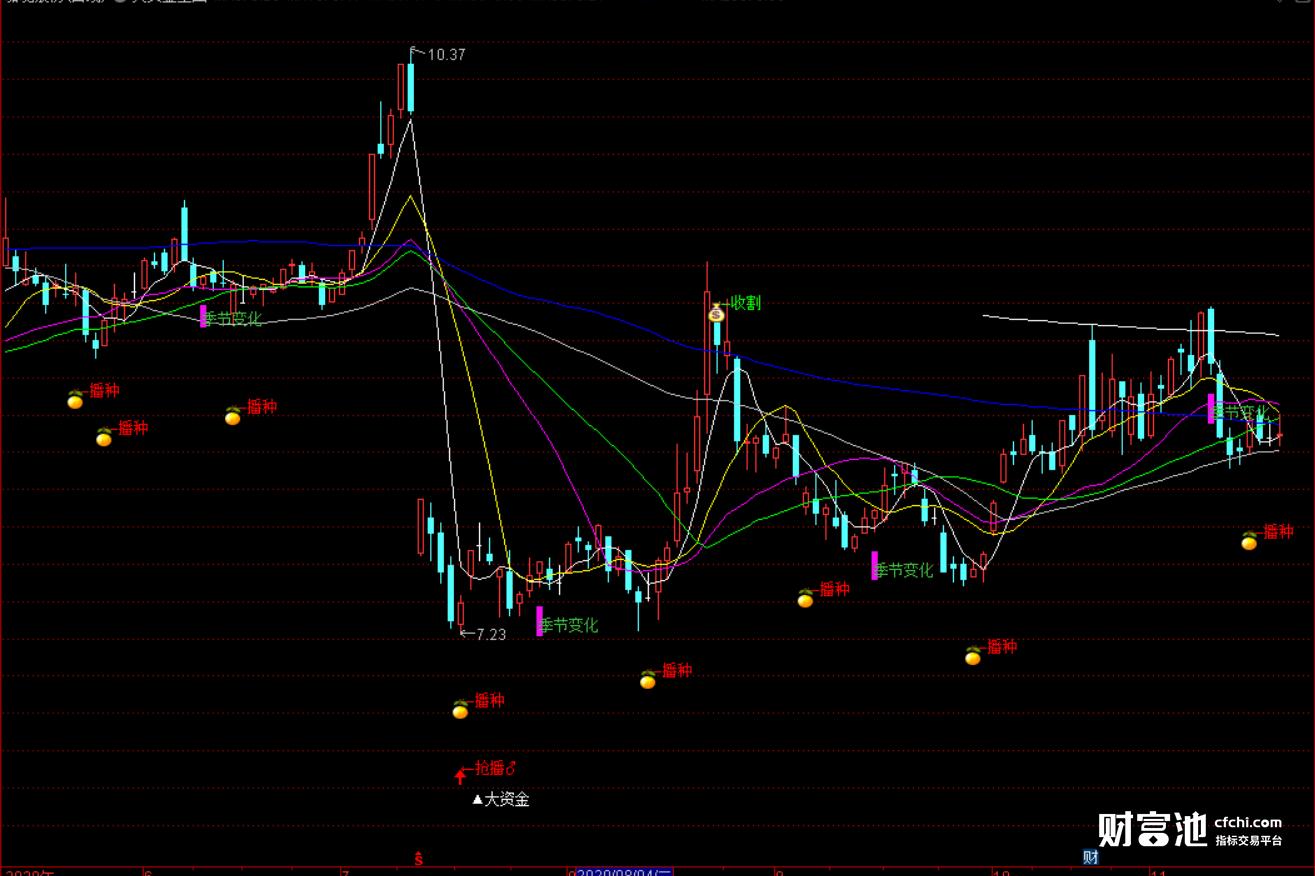
Task: Click the tall cyan candle under 10.37
Action: click(x=410, y=88)
